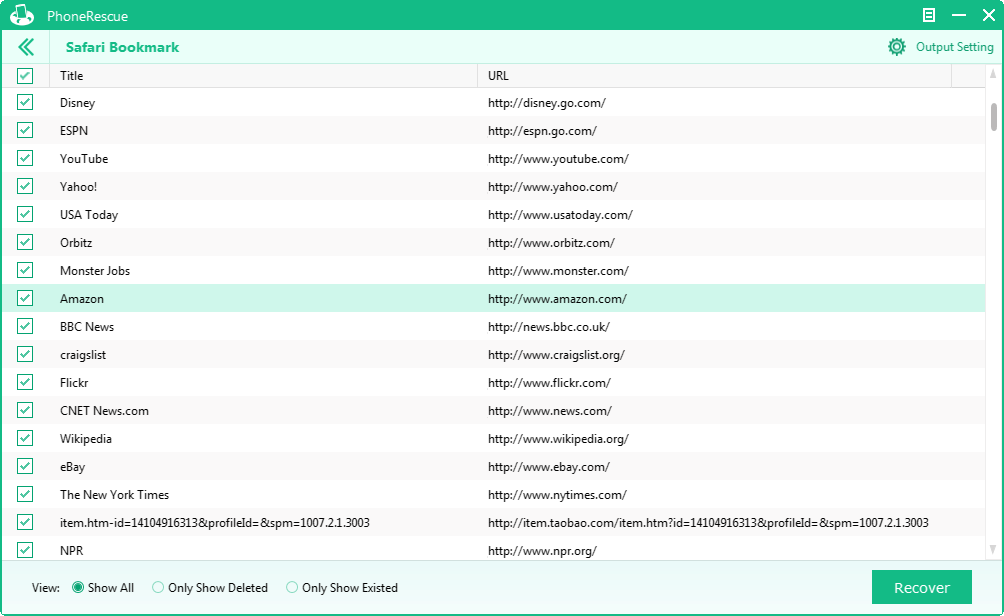The width and height of the screenshot is (1004, 616).
Task: Click the http://www.craigslist.org/ URL cell
Action: [556, 355]
